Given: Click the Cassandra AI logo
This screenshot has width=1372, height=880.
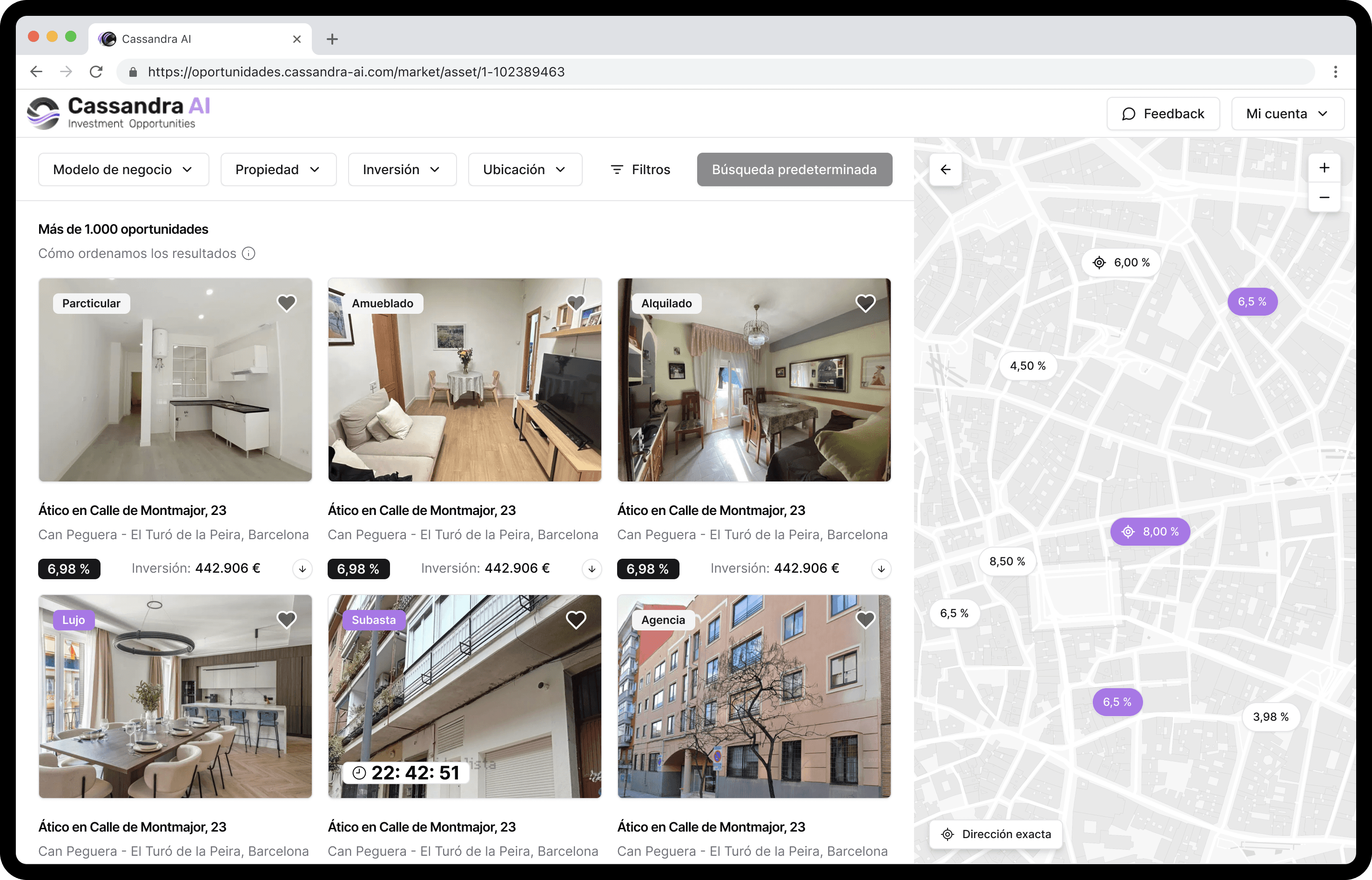Looking at the screenshot, I should pos(119,113).
